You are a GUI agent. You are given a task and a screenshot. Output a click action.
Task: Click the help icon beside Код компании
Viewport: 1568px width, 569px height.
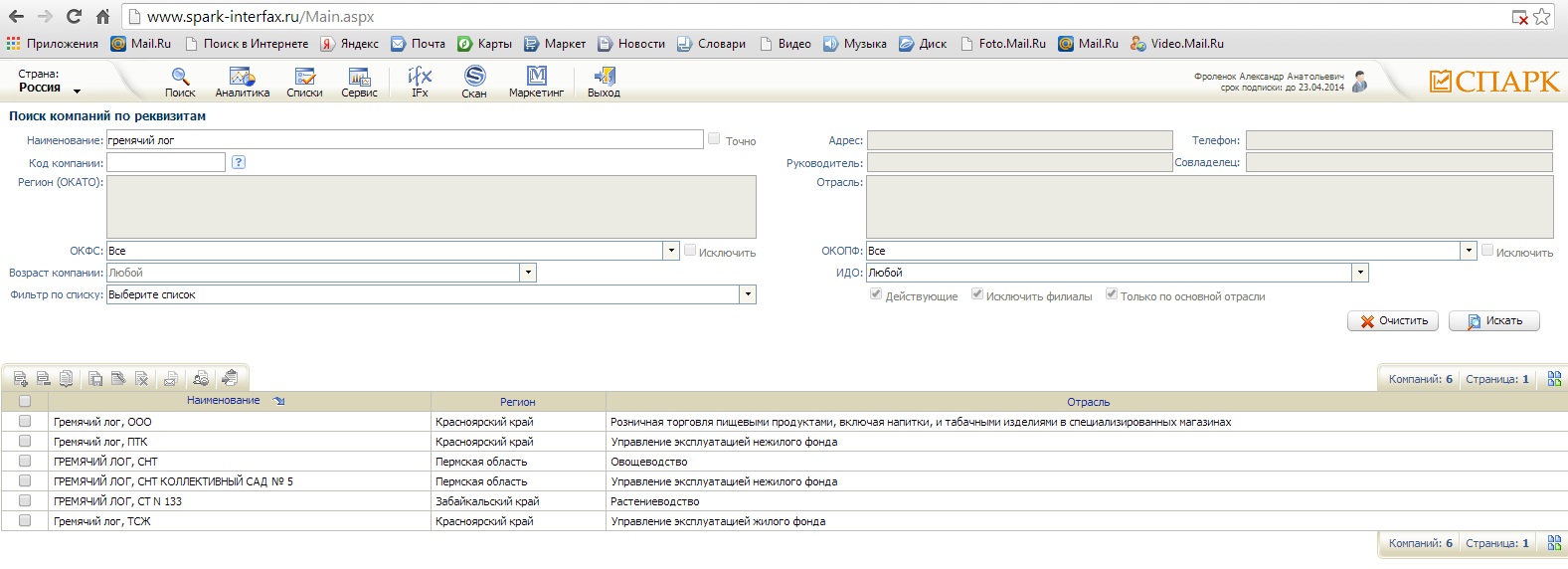click(239, 162)
